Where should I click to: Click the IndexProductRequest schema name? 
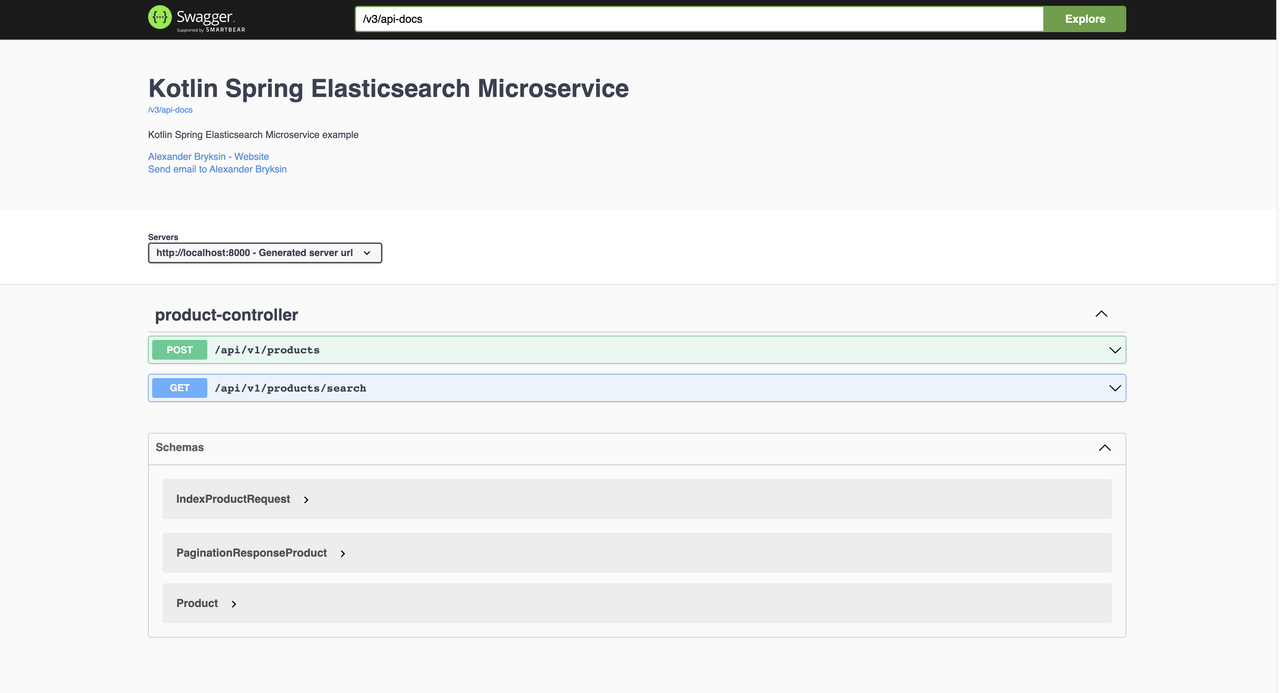(x=233, y=499)
